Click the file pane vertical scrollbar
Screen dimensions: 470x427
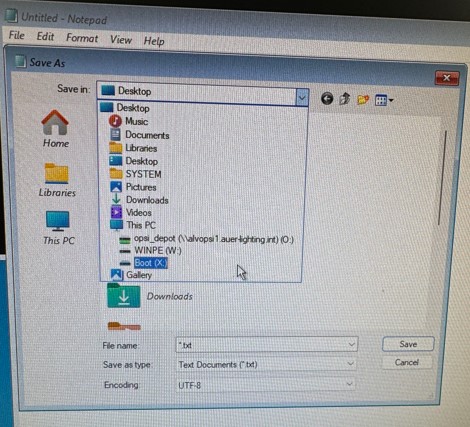click(x=441, y=178)
